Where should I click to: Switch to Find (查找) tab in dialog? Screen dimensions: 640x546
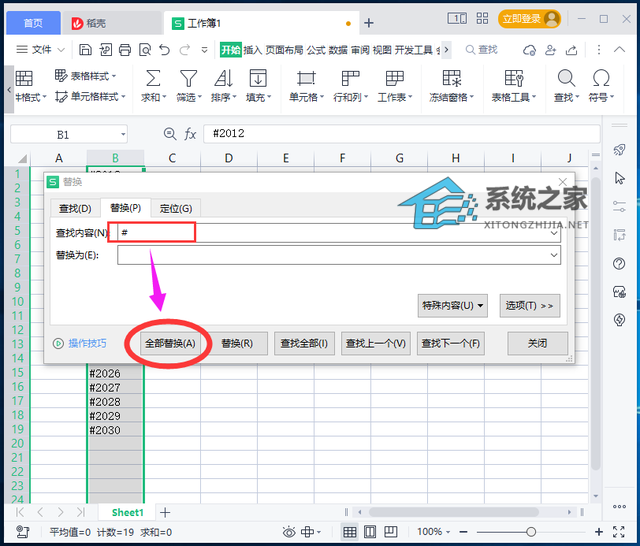(75, 209)
